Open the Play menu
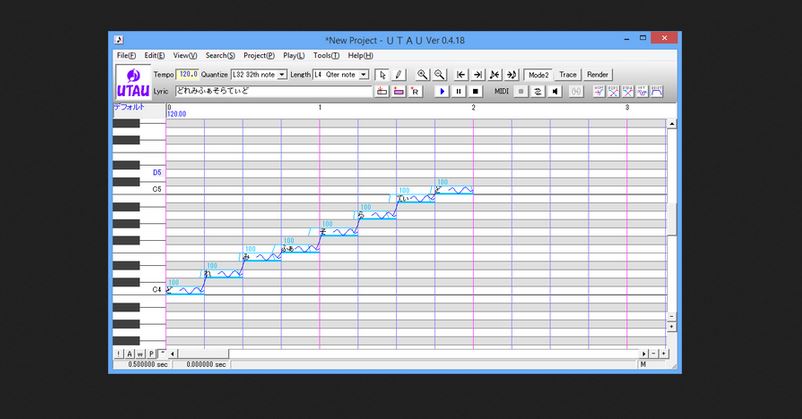 [x=294, y=55]
